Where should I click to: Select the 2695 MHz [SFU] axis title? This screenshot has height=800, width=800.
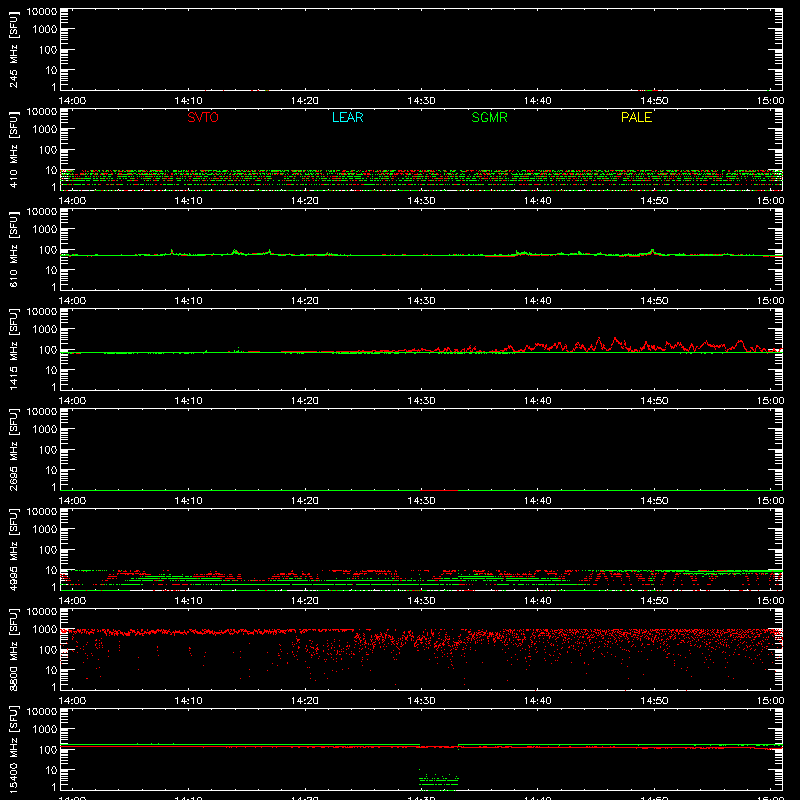13,449
